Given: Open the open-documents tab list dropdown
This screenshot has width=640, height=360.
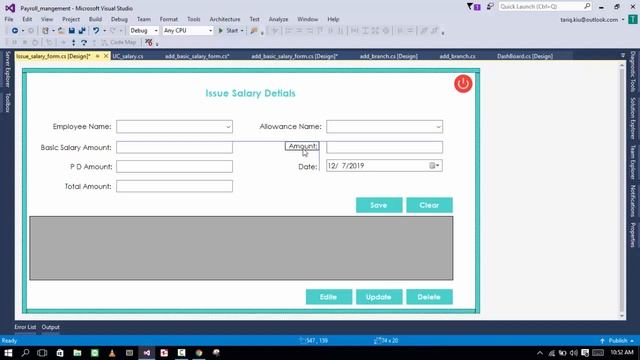Looking at the screenshot, I should (x=623, y=56).
